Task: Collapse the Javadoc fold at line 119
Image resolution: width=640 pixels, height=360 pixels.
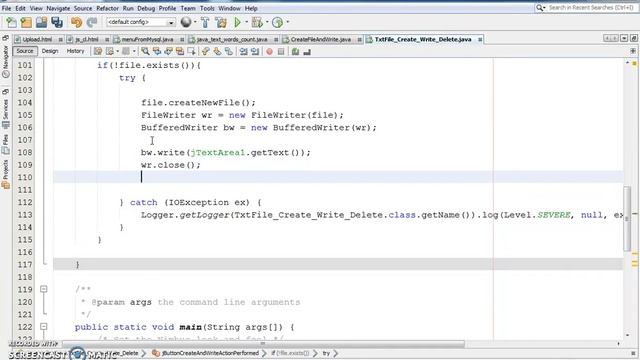Action: tap(44, 289)
